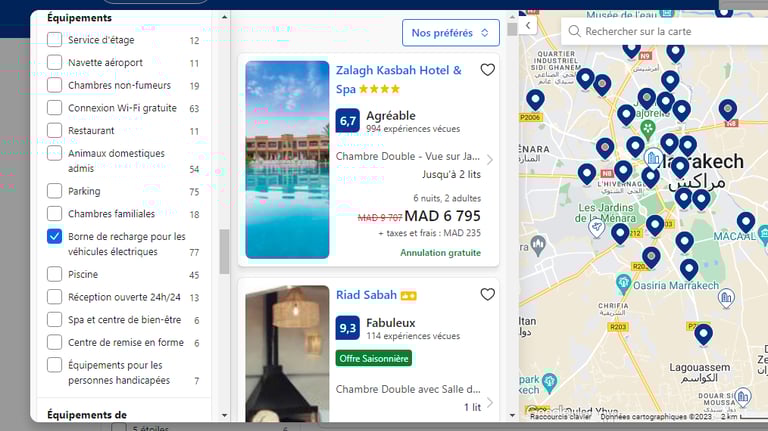The height and width of the screenshot is (431, 768).
Task: Check the Connexion Wi-Fi gratuite filter
Action: pyautogui.click(x=54, y=108)
